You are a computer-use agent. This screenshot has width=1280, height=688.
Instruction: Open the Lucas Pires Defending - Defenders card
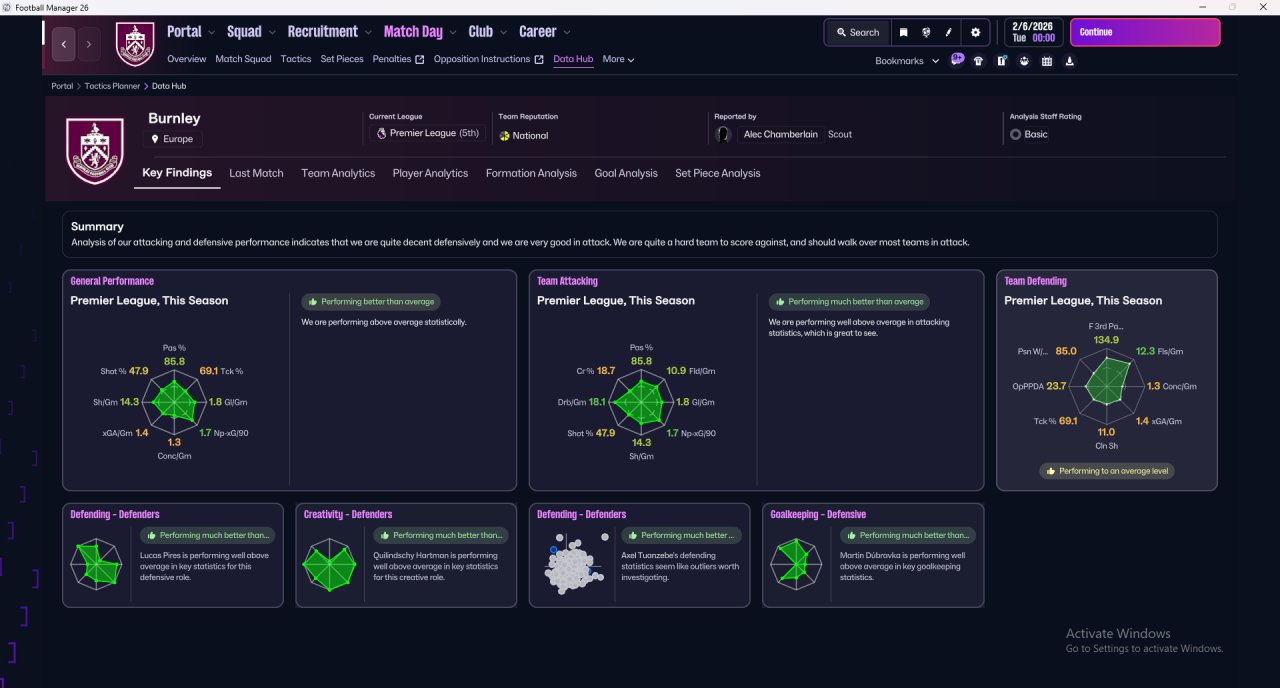click(173, 555)
